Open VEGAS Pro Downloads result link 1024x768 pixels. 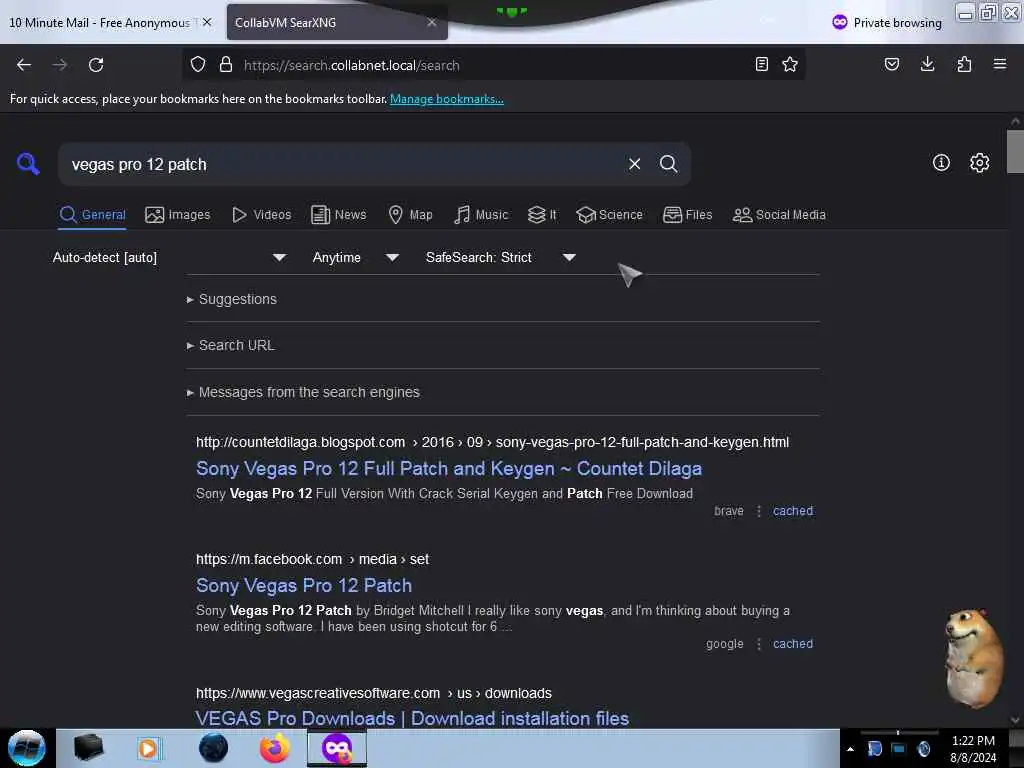pos(412,718)
